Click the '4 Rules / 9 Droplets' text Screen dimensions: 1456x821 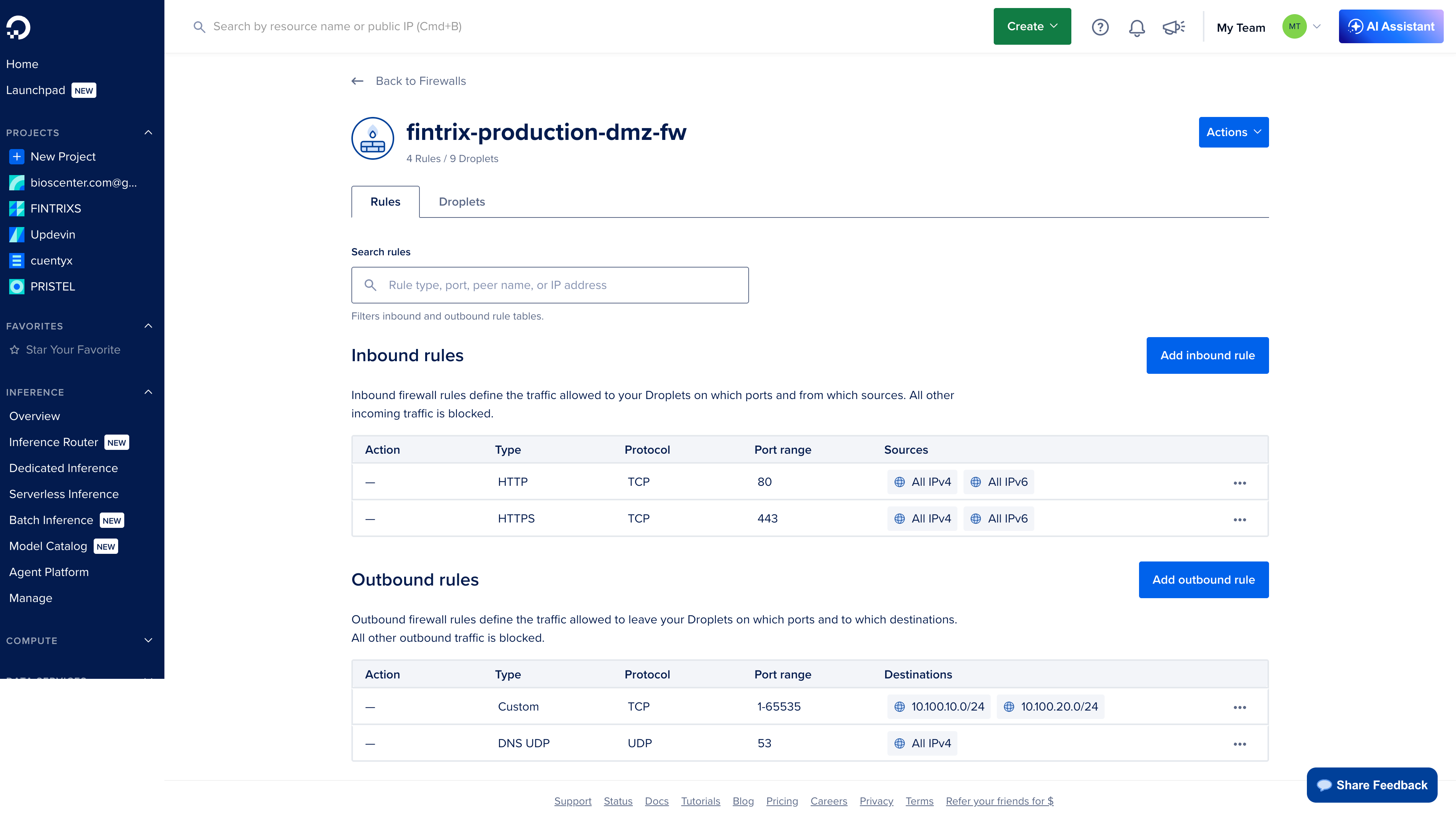452,159
